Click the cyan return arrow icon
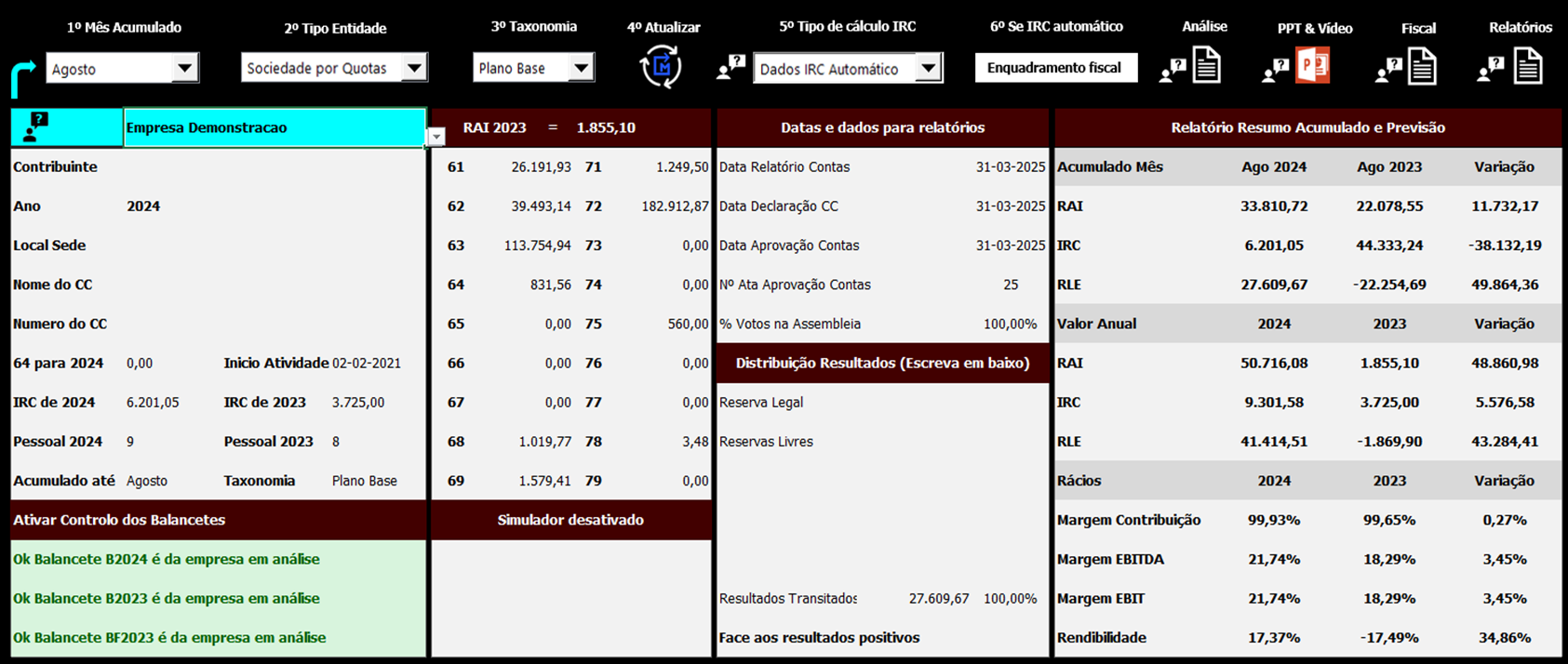This screenshot has width=1568, height=664. (22, 76)
